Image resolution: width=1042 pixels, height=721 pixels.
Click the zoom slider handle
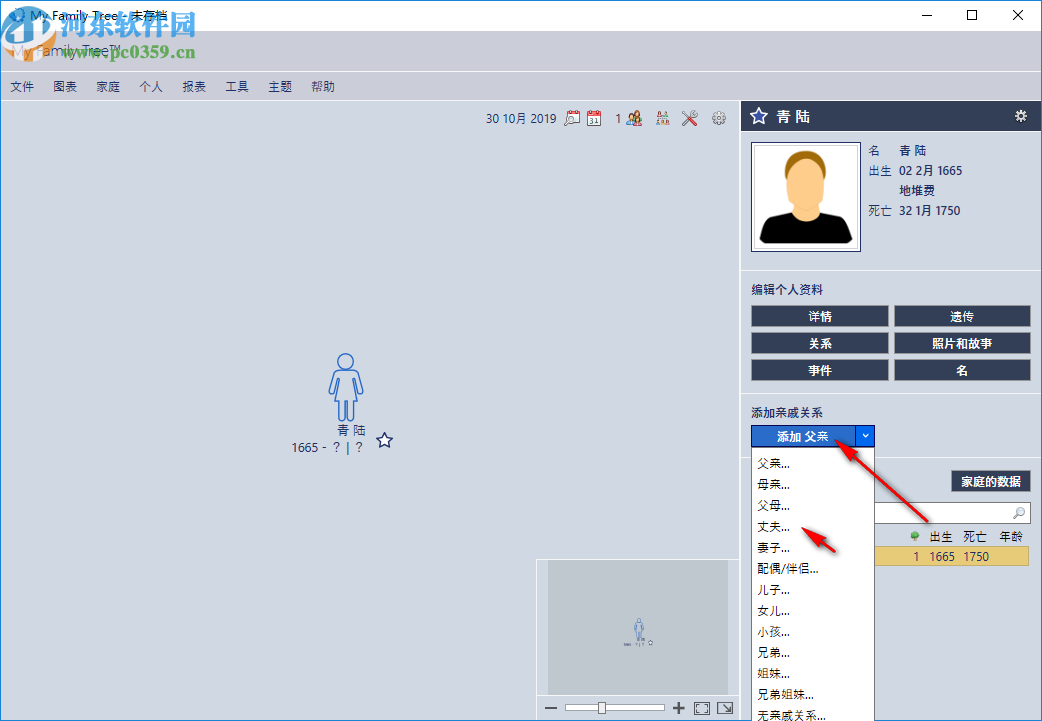coord(602,708)
